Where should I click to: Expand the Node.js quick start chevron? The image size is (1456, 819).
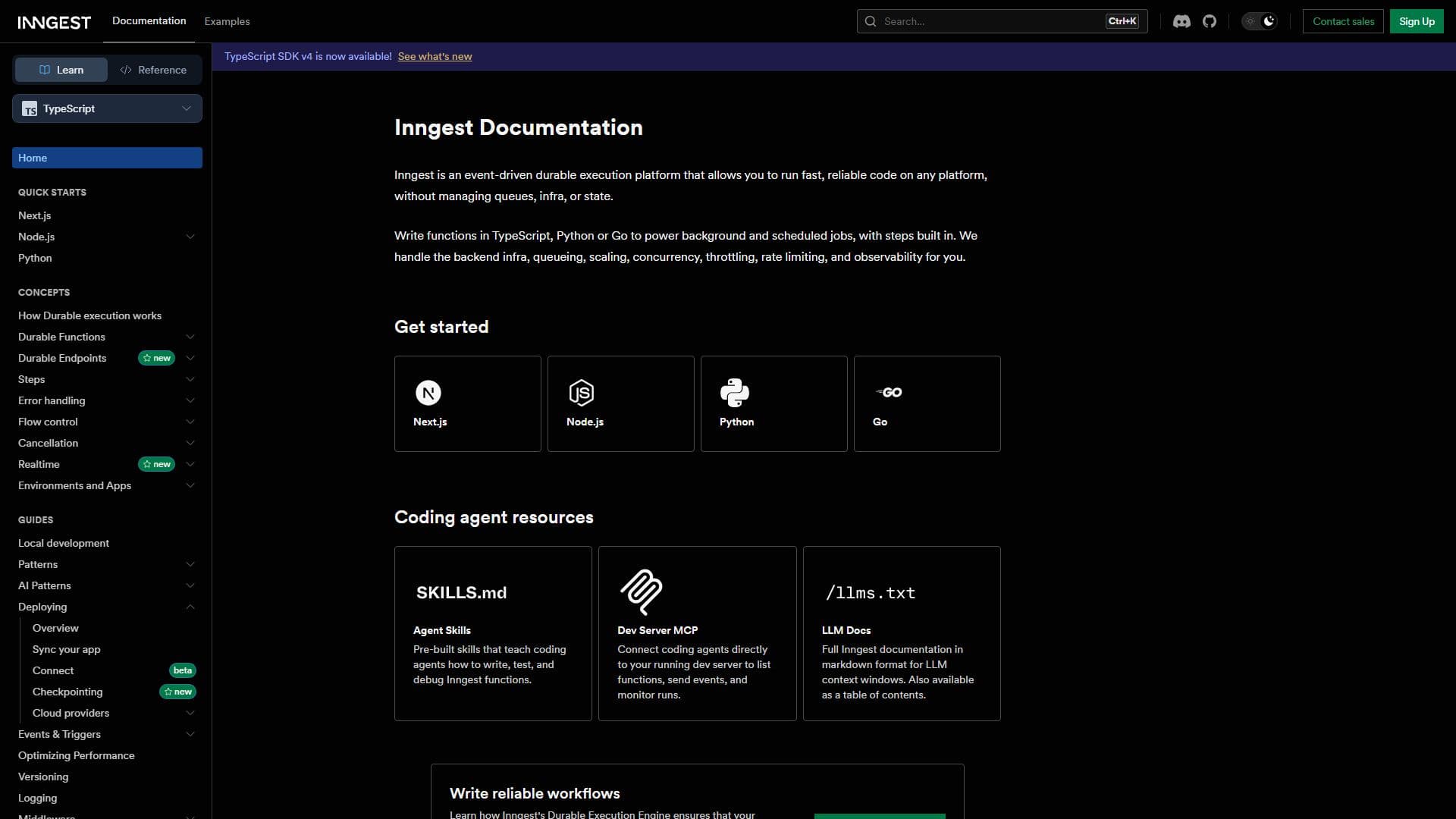point(190,237)
